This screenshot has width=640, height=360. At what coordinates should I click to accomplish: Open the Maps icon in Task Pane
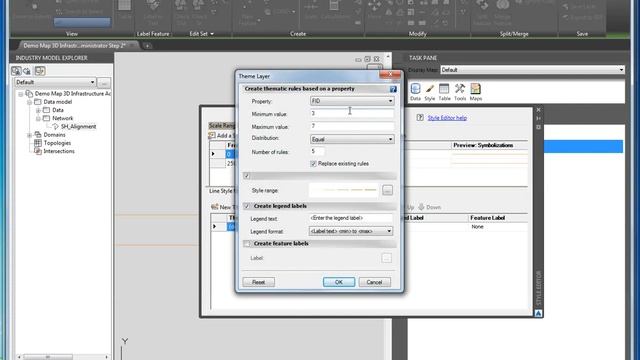tap(476, 92)
